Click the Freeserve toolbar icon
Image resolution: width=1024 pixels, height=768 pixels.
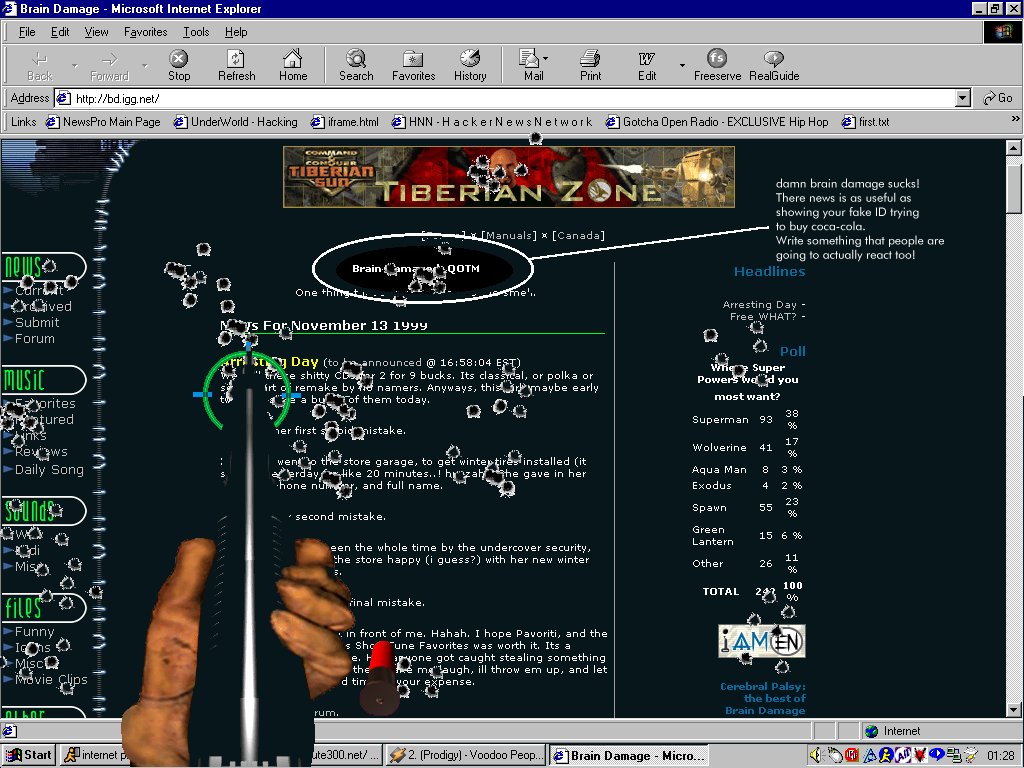coord(717,65)
